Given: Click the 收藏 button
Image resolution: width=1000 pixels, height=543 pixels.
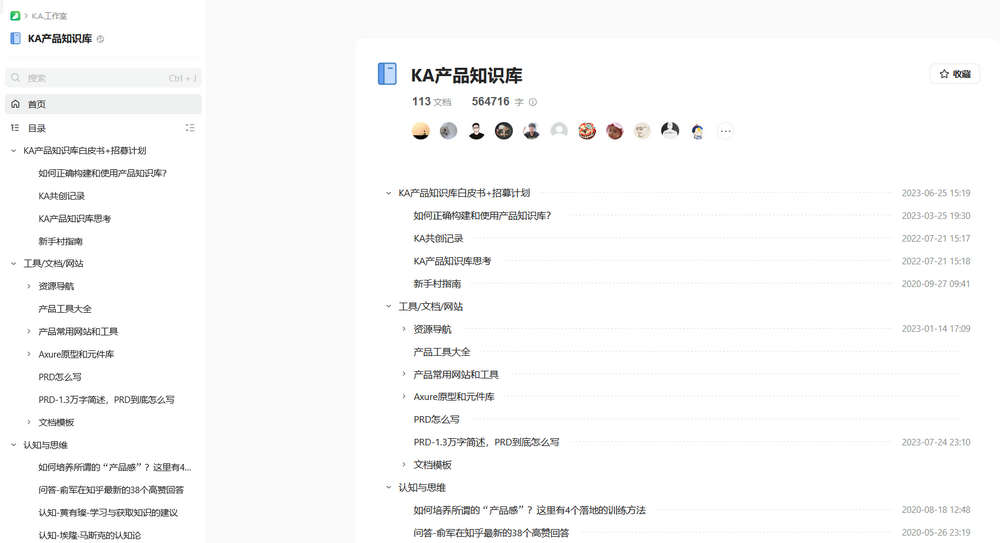Looking at the screenshot, I should point(955,74).
